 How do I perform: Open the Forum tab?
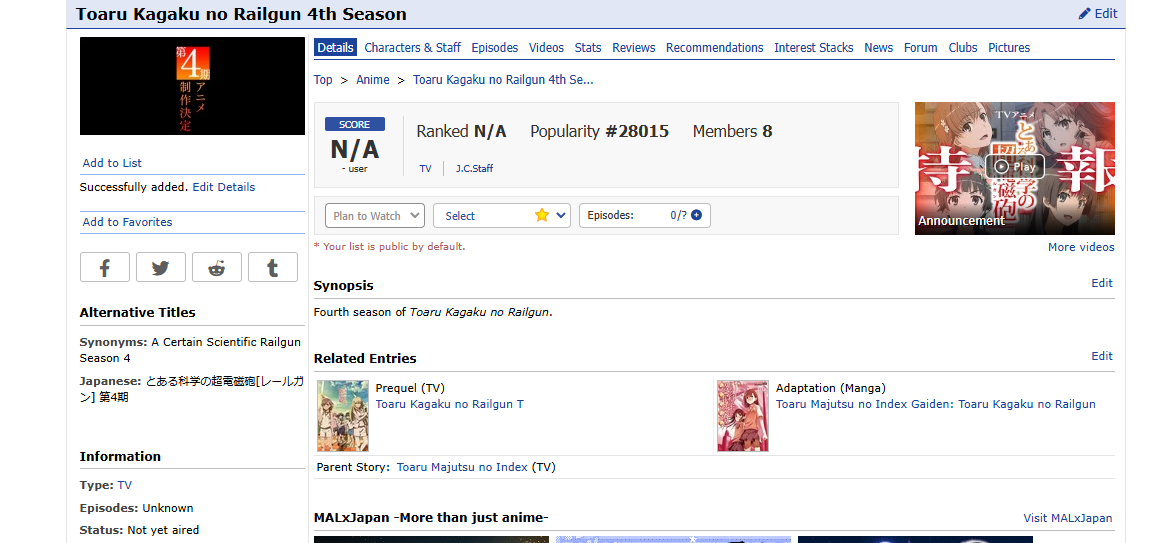(x=920, y=48)
